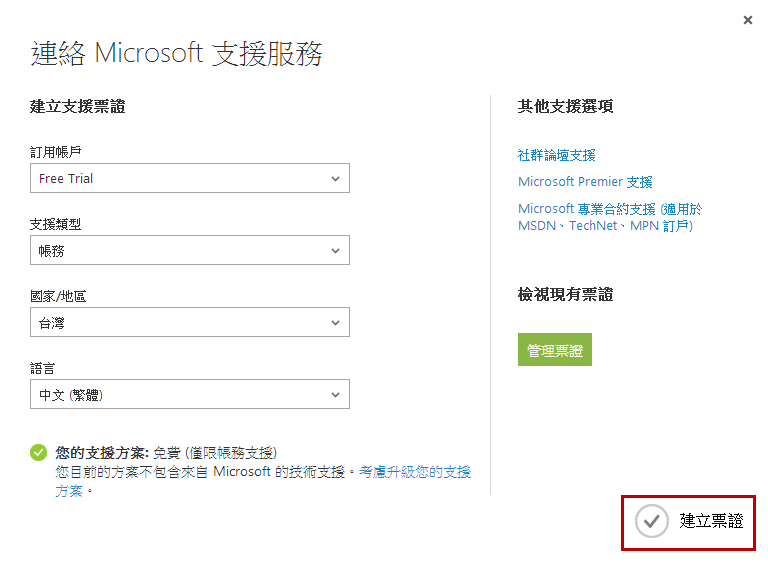The image size is (768, 563).
Task: Open the 社群論壇支援 link
Action: pos(556,155)
